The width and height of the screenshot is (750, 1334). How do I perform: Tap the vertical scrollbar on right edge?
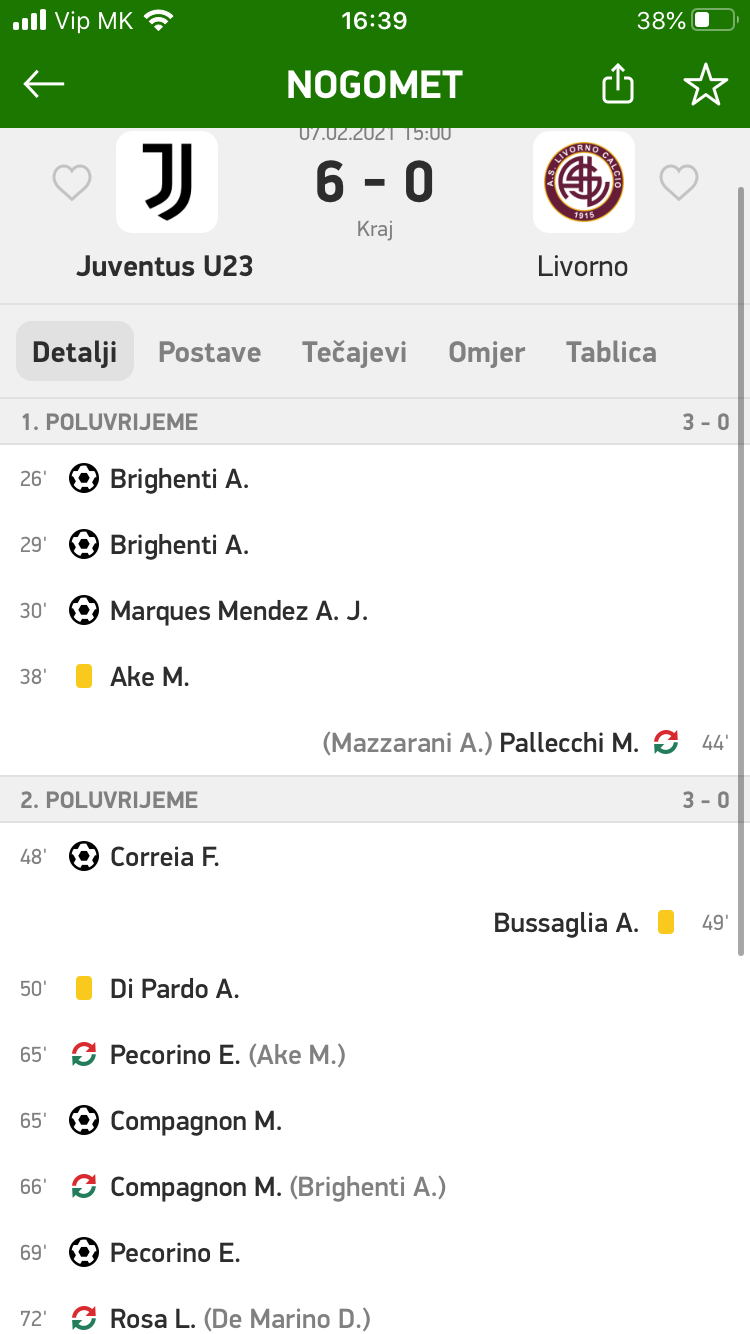pos(741,570)
